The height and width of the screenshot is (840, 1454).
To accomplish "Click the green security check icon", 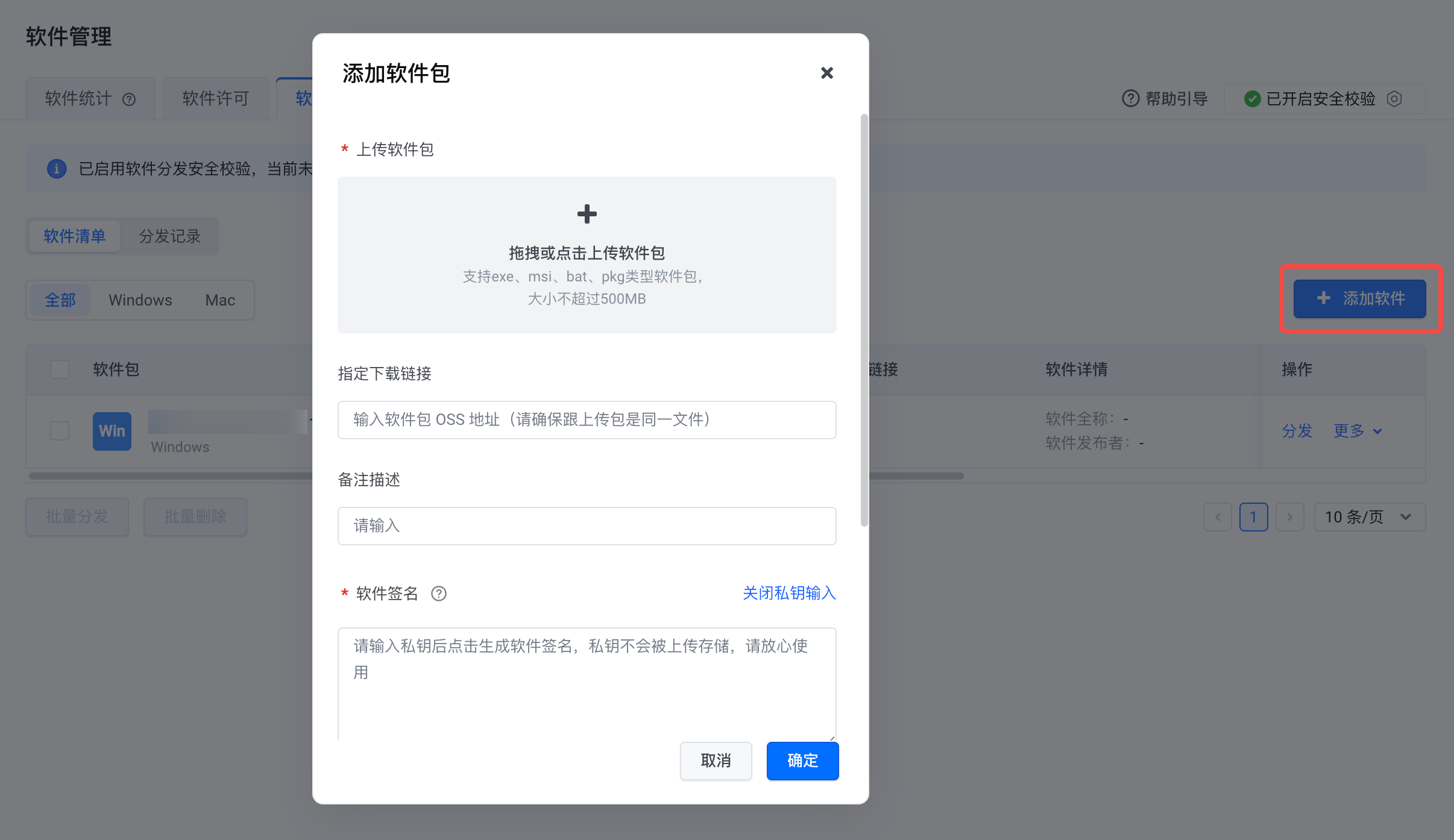I will 1252,99.
